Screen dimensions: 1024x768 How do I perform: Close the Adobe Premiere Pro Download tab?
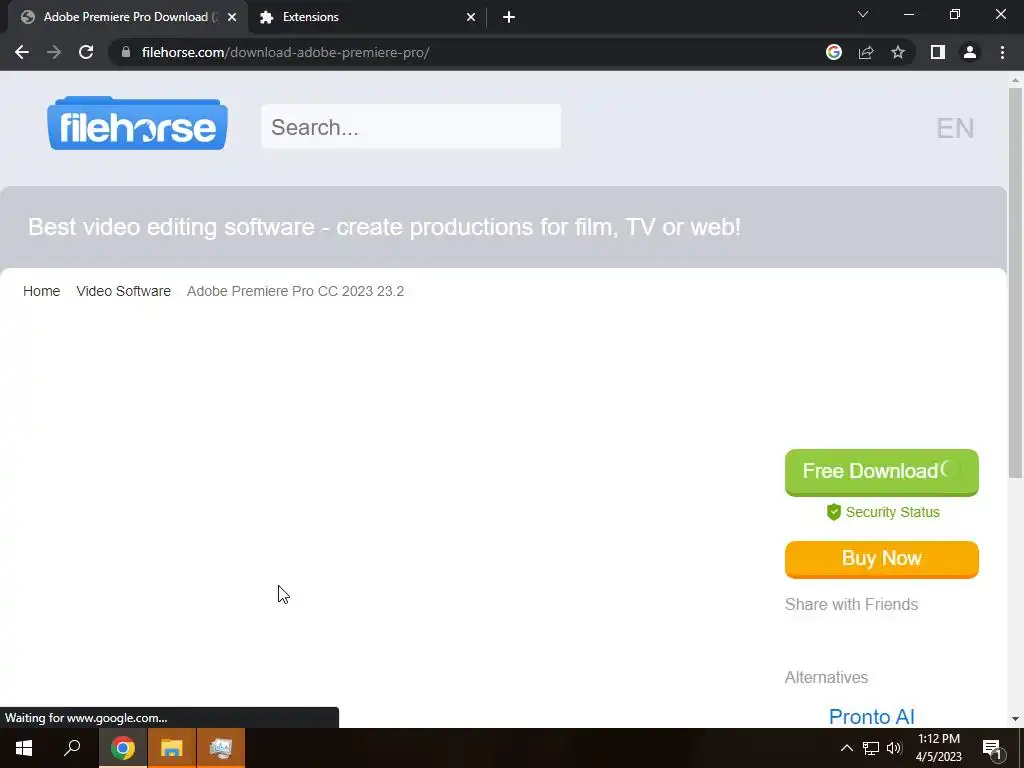click(x=232, y=17)
